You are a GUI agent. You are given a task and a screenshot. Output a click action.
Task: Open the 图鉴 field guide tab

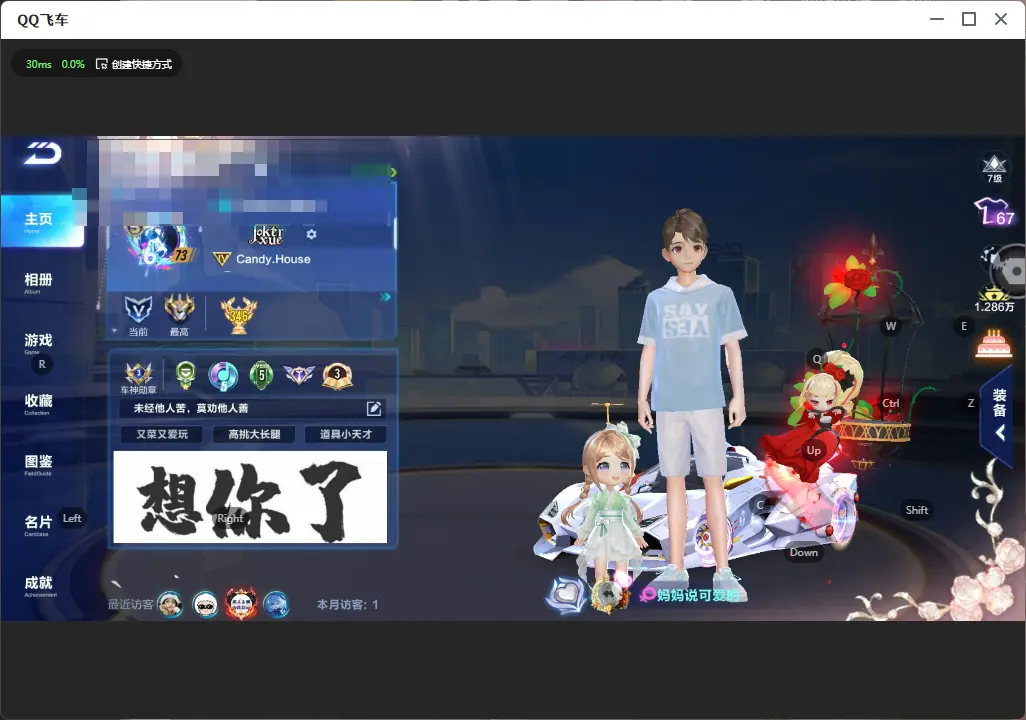tap(38, 463)
